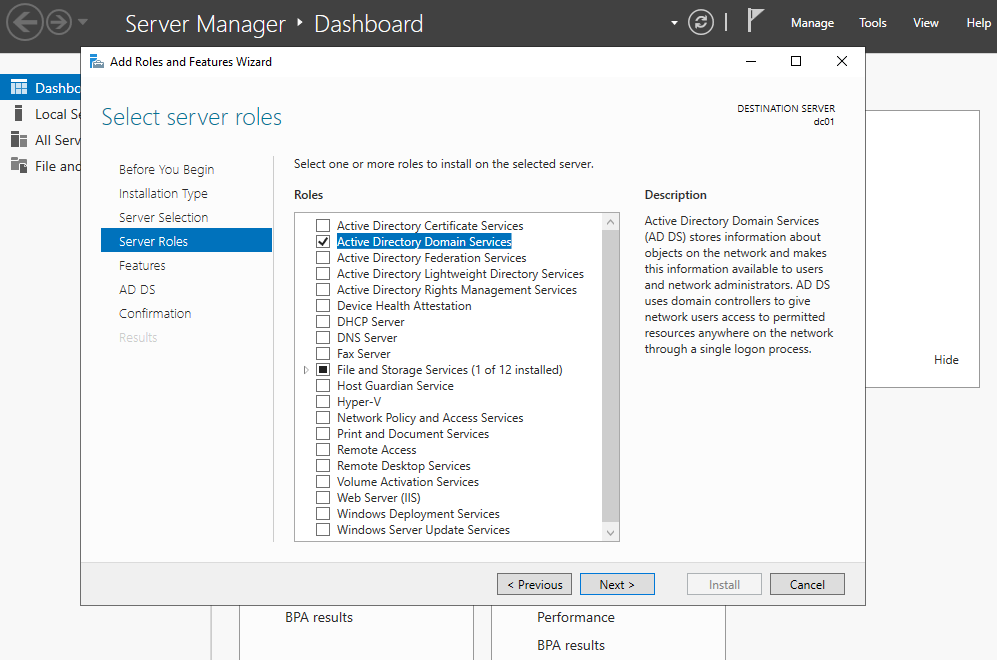Click the File and Storage Services sidebar icon
Viewport: 997px width, 660px height.
[19, 166]
